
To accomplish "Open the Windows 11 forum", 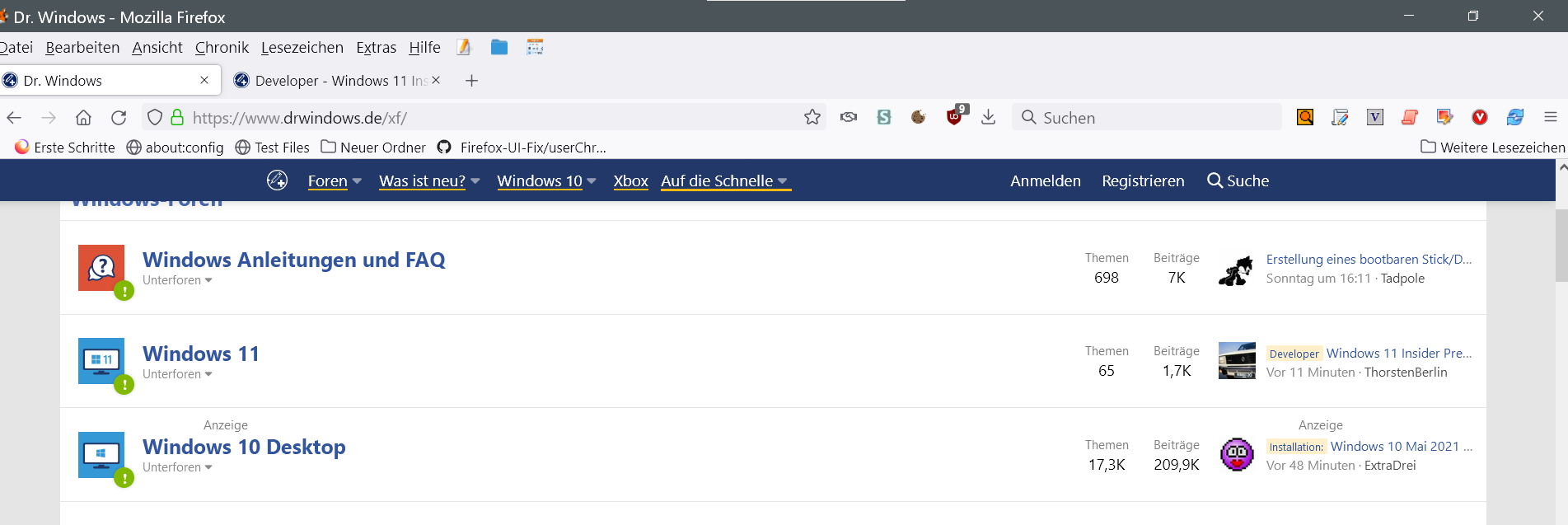I will [x=201, y=354].
